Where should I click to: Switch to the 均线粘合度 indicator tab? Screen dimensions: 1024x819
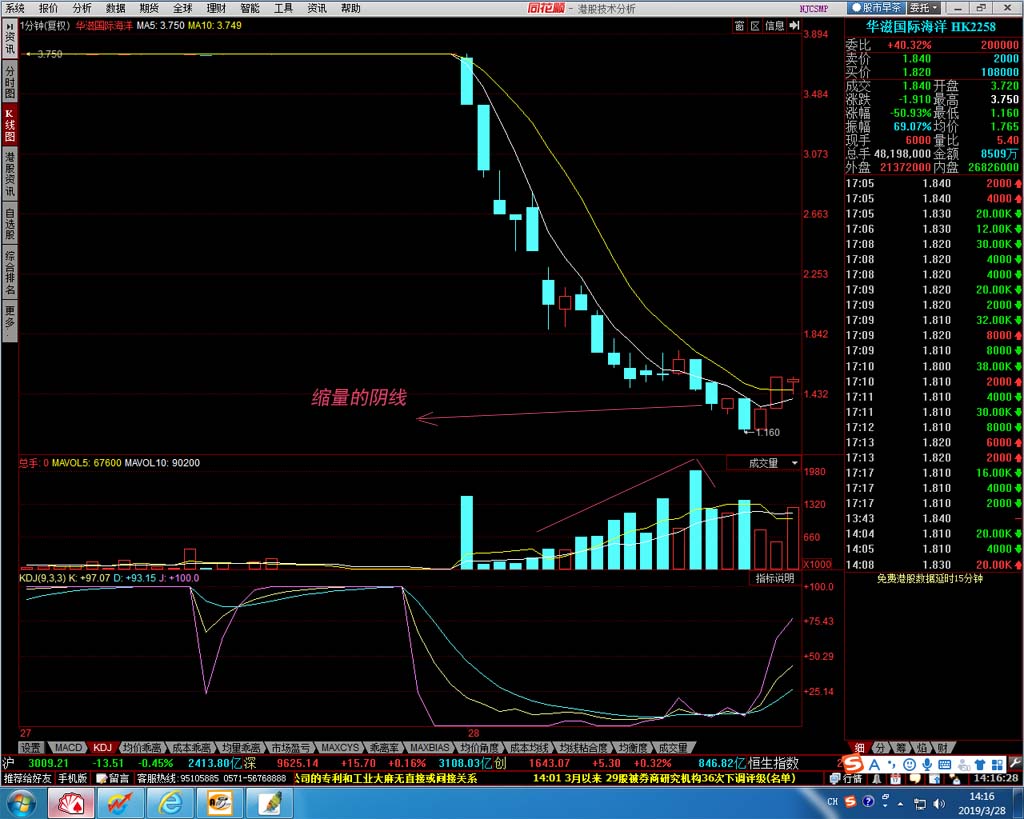pyautogui.click(x=583, y=747)
